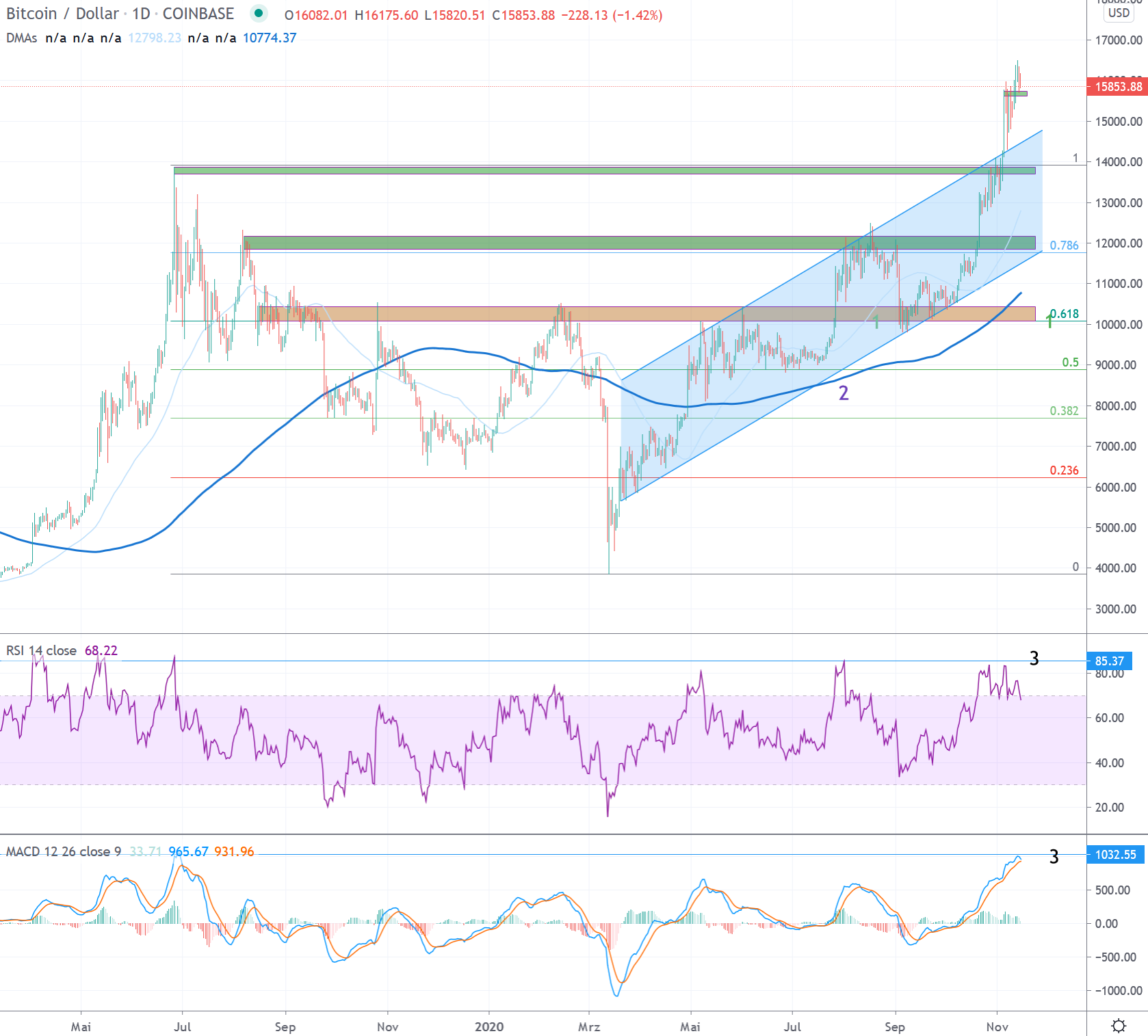
Task: Click the RSI 14 close indicator label
Action: coord(43,650)
